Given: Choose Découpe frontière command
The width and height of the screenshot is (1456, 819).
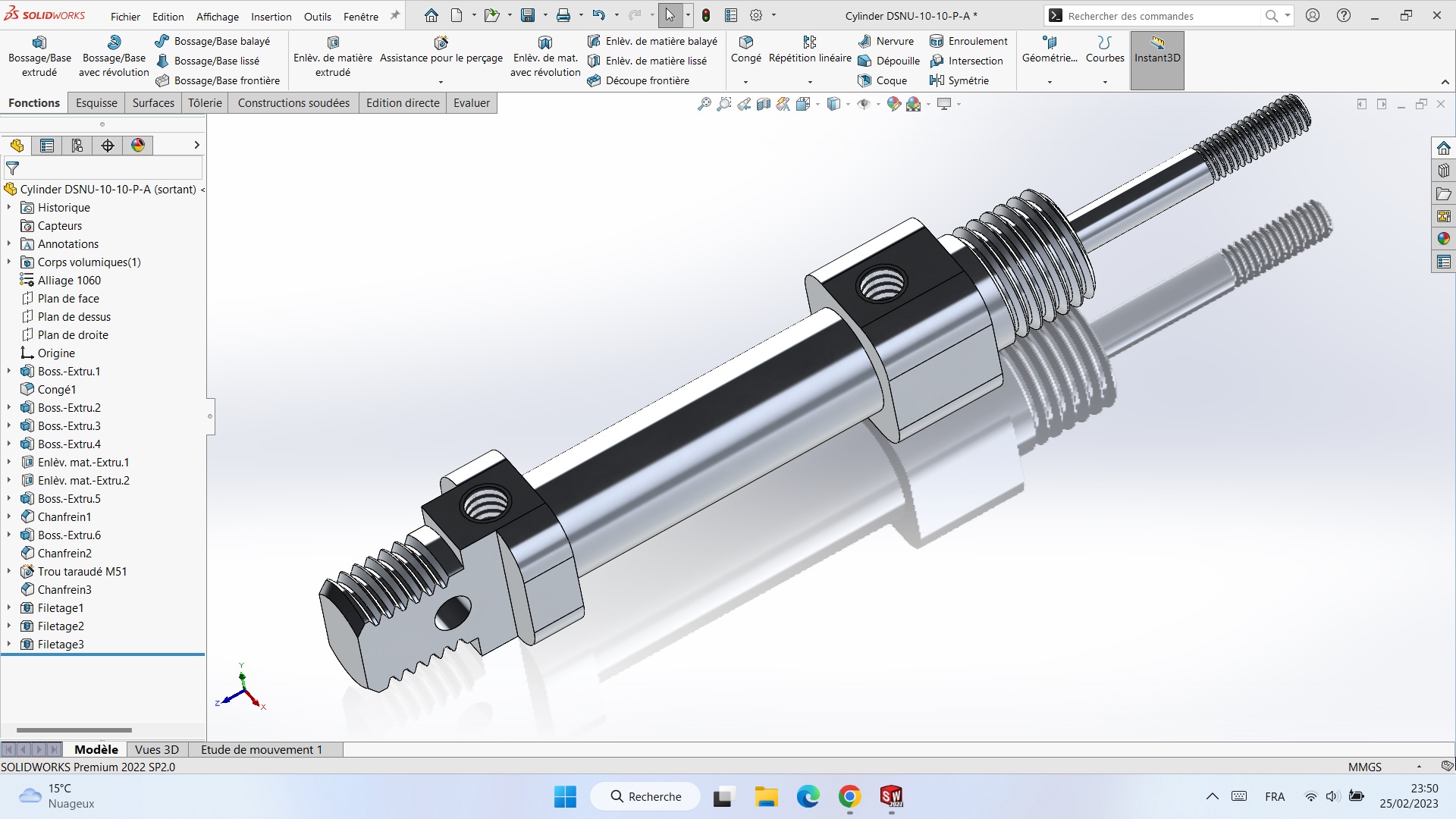Looking at the screenshot, I should point(639,80).
